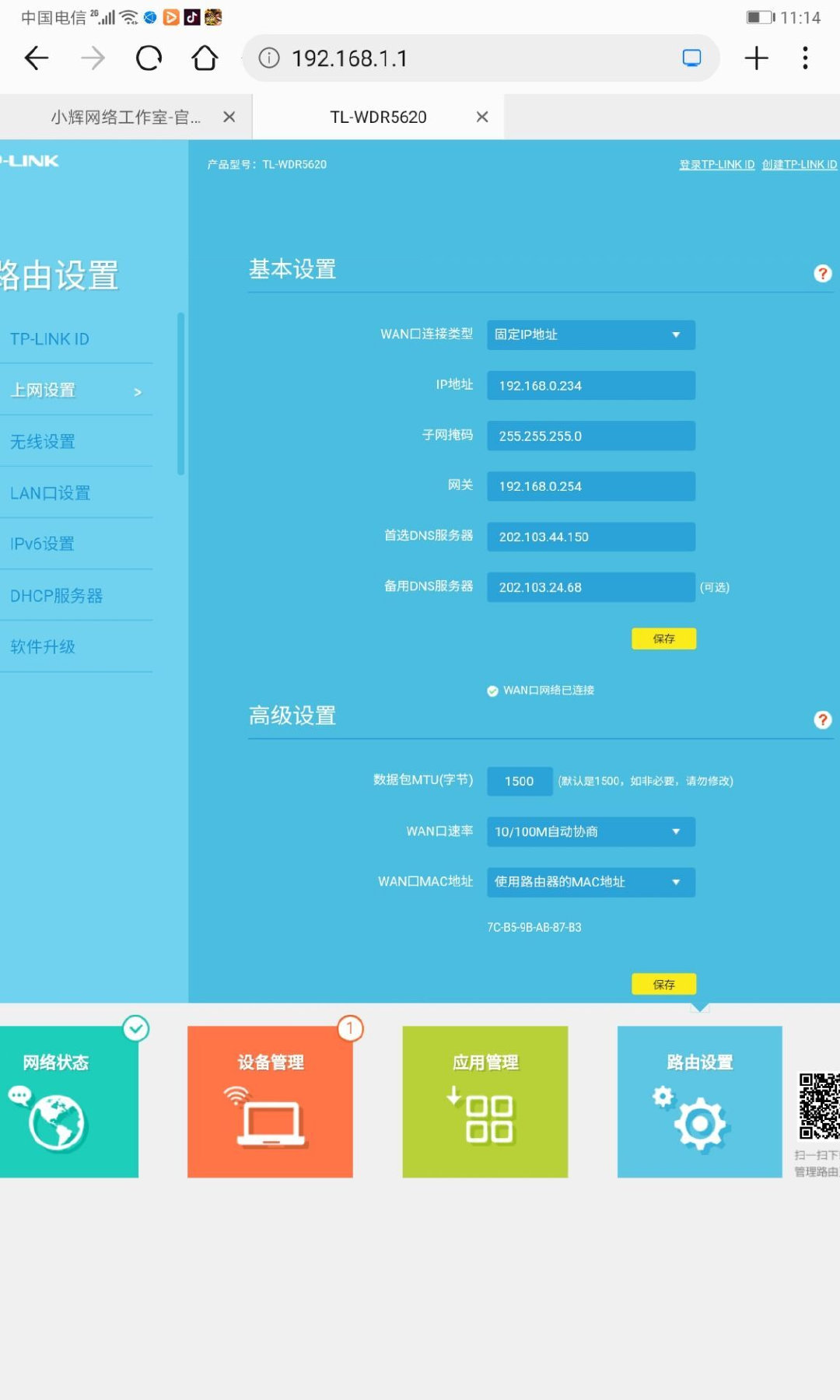Close the 小辉网络工作室 tab
The image size is (840, 1400).
tap(229, 117)
